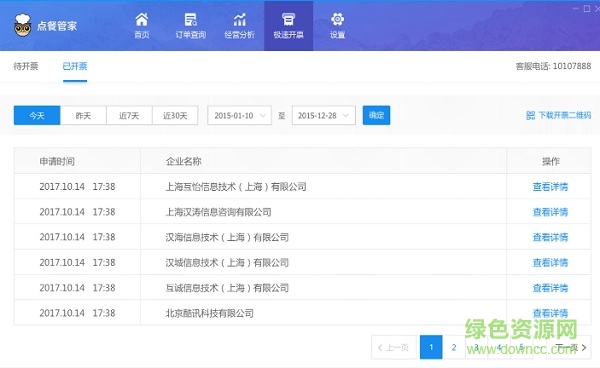The height and width of the screenshot is (368, 600).
Task: View details for 互诚信息技术（上海）有限公司
Action: coord(550,288)
